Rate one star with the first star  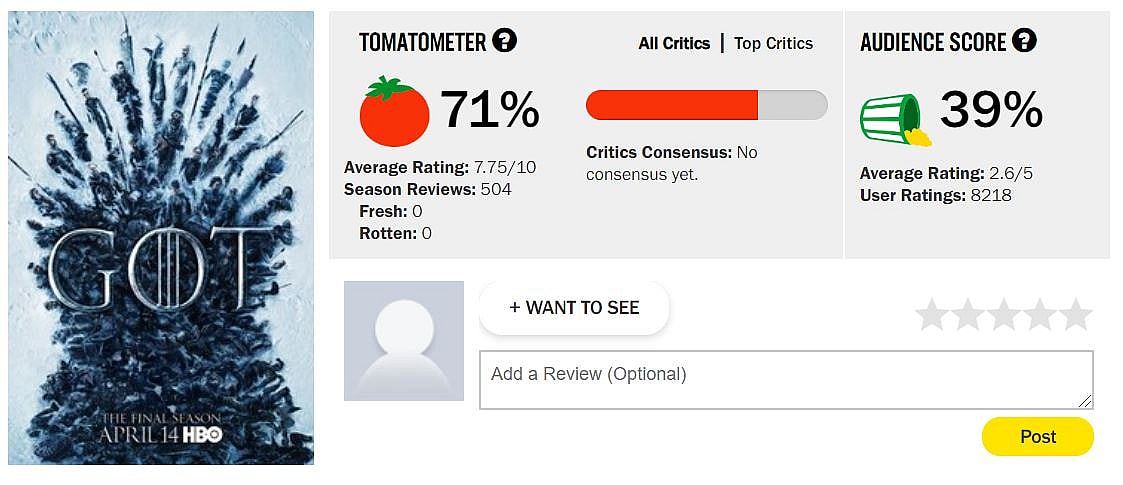point(932,314)
